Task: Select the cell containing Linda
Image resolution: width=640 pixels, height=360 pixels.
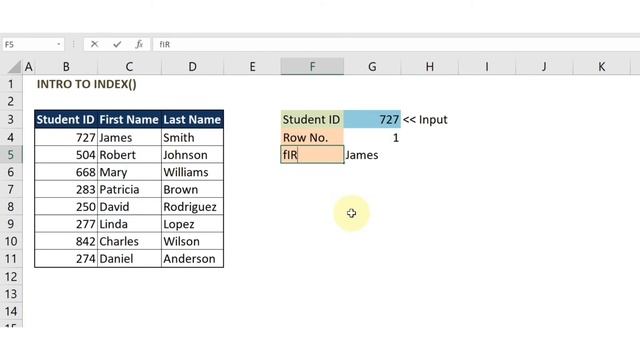Action: 129,224
